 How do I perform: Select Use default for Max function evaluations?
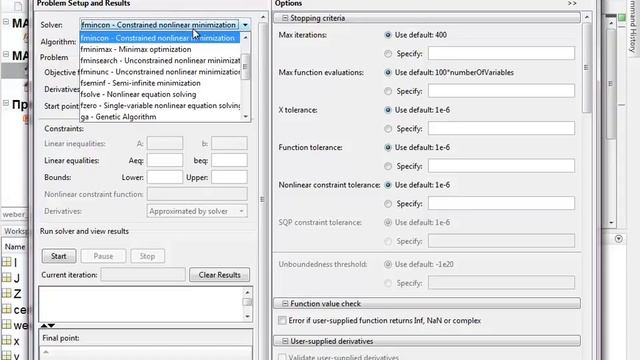(388, 73)
